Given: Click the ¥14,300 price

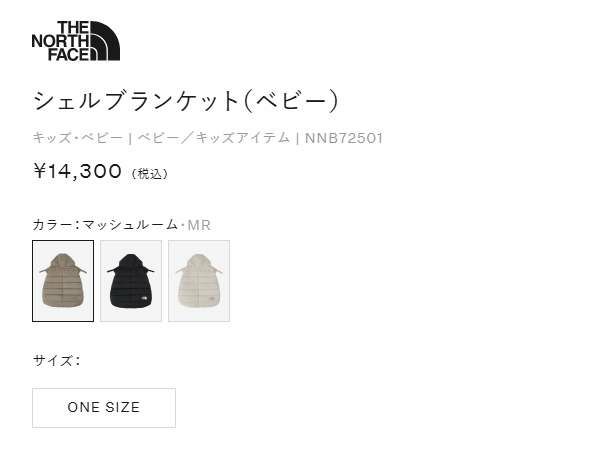Looking at the screenshot, I should tap(78, 171).
